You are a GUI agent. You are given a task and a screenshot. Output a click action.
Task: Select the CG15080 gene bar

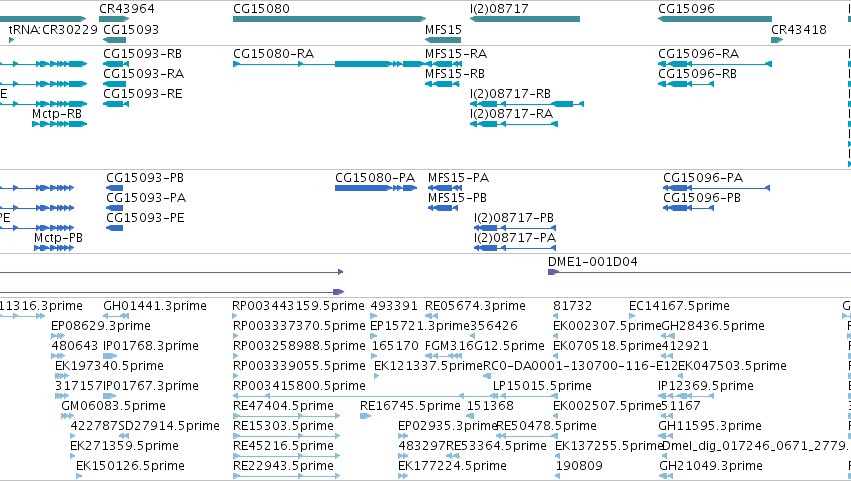[329, 19]
